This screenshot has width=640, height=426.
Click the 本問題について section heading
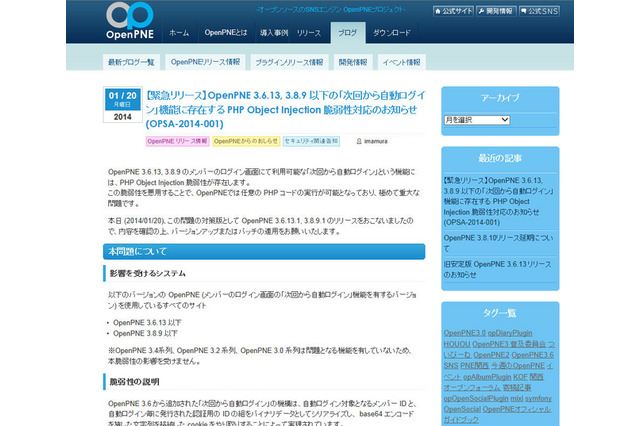[x=264, y=251]
